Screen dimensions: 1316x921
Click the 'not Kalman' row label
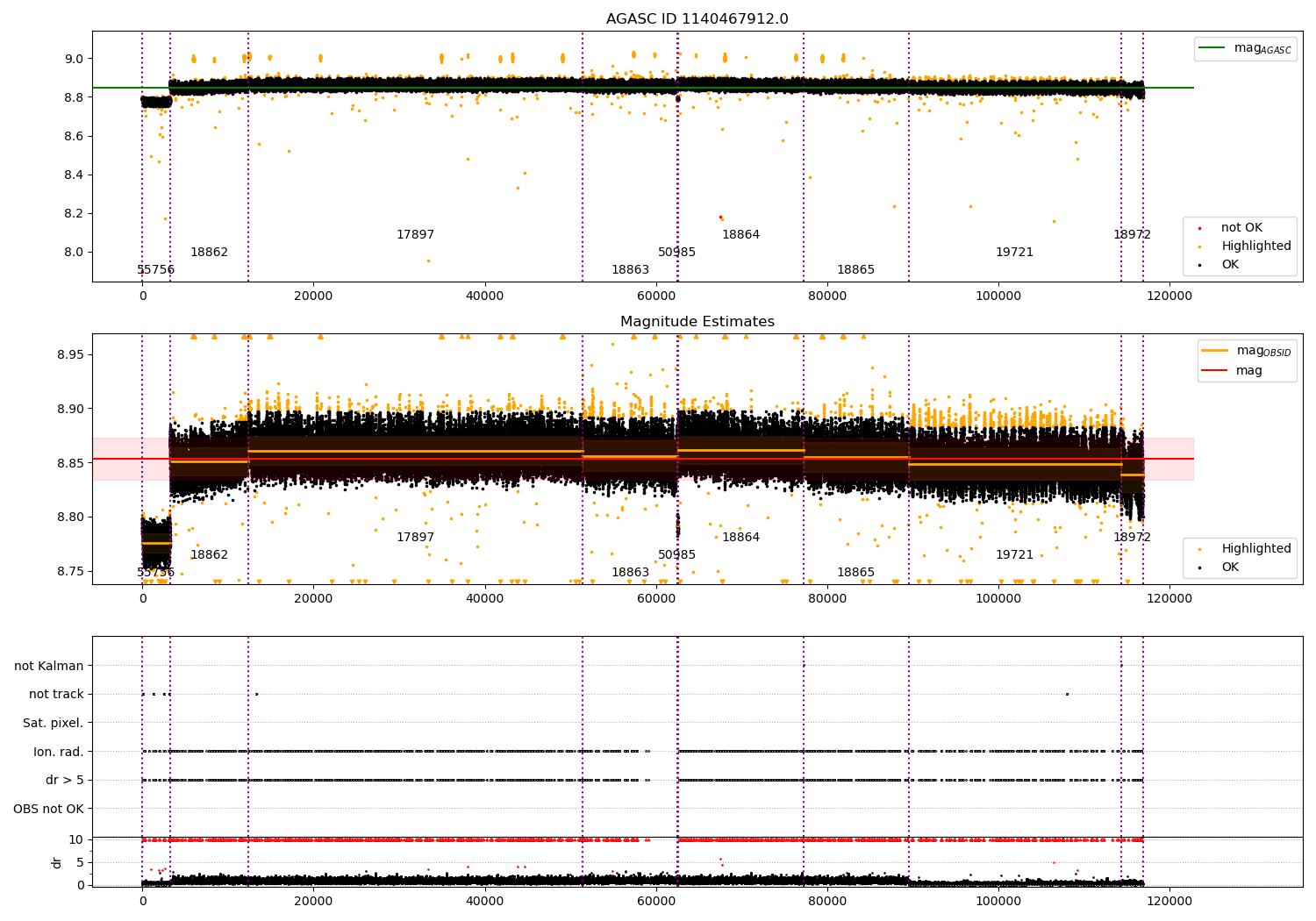[x=49, y=666]
